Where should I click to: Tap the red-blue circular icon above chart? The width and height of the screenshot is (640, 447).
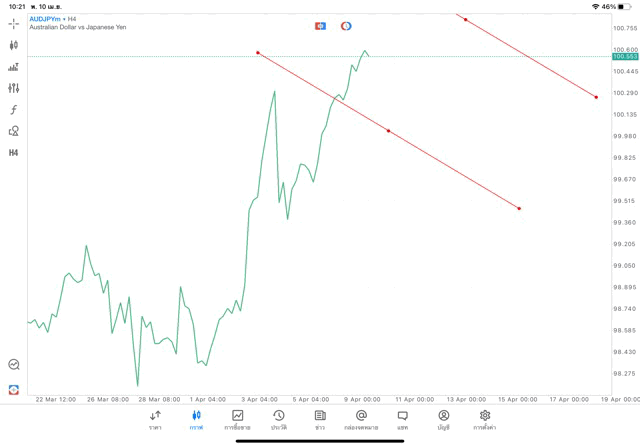[346, 26]
